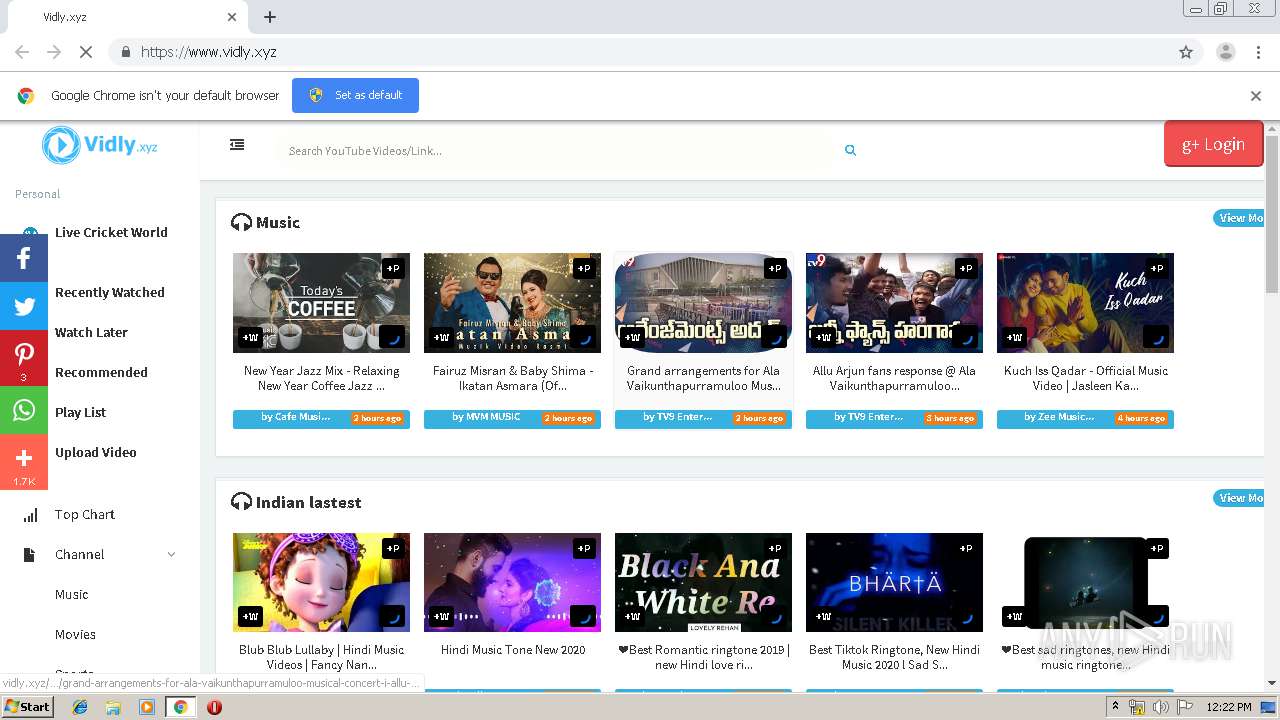The width and height of the screenshot is (1280, 720).
Task: Click the g+ Login button
Action: tap(1213, 144)
